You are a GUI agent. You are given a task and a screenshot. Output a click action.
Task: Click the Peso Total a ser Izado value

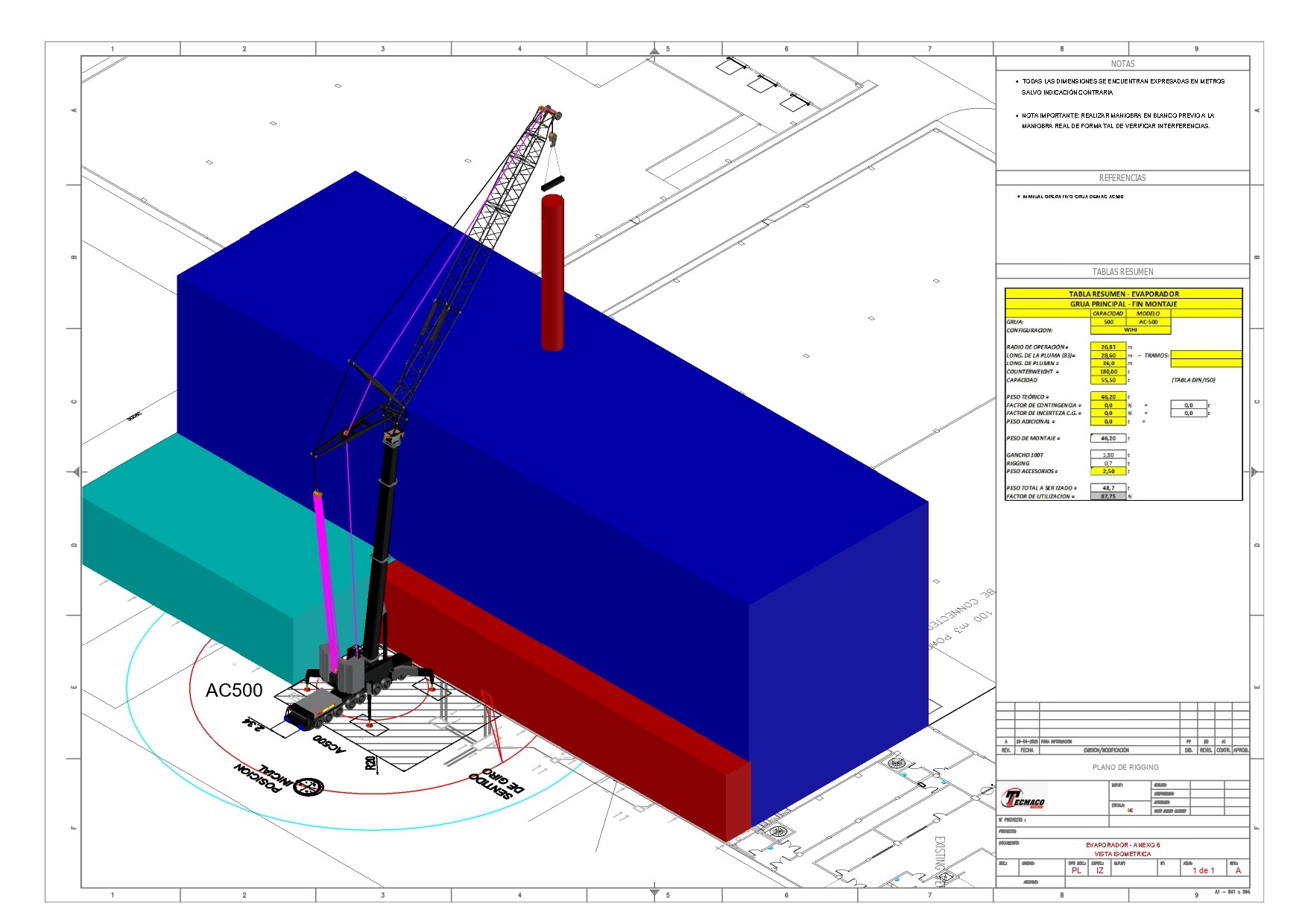(1108, 488)
